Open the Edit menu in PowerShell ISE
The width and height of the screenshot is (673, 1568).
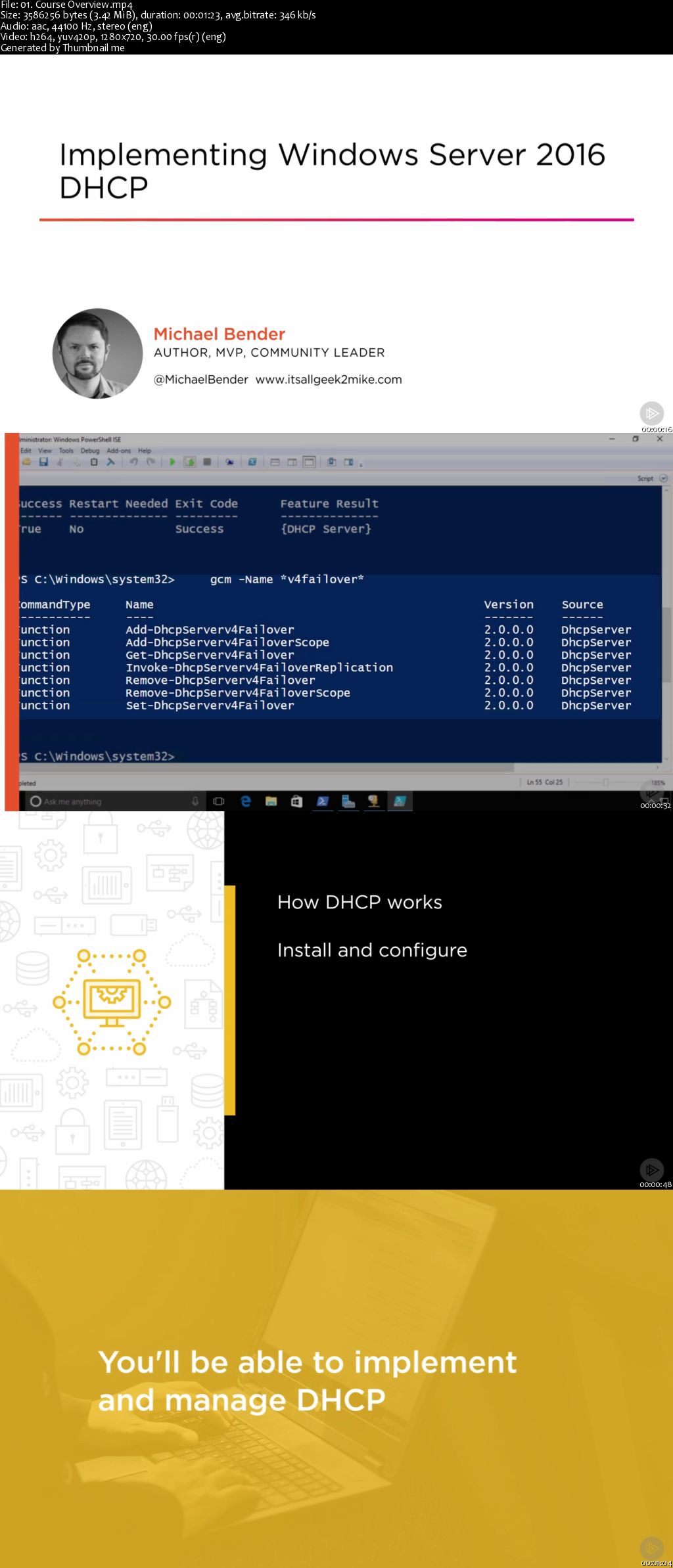[26, 451]
